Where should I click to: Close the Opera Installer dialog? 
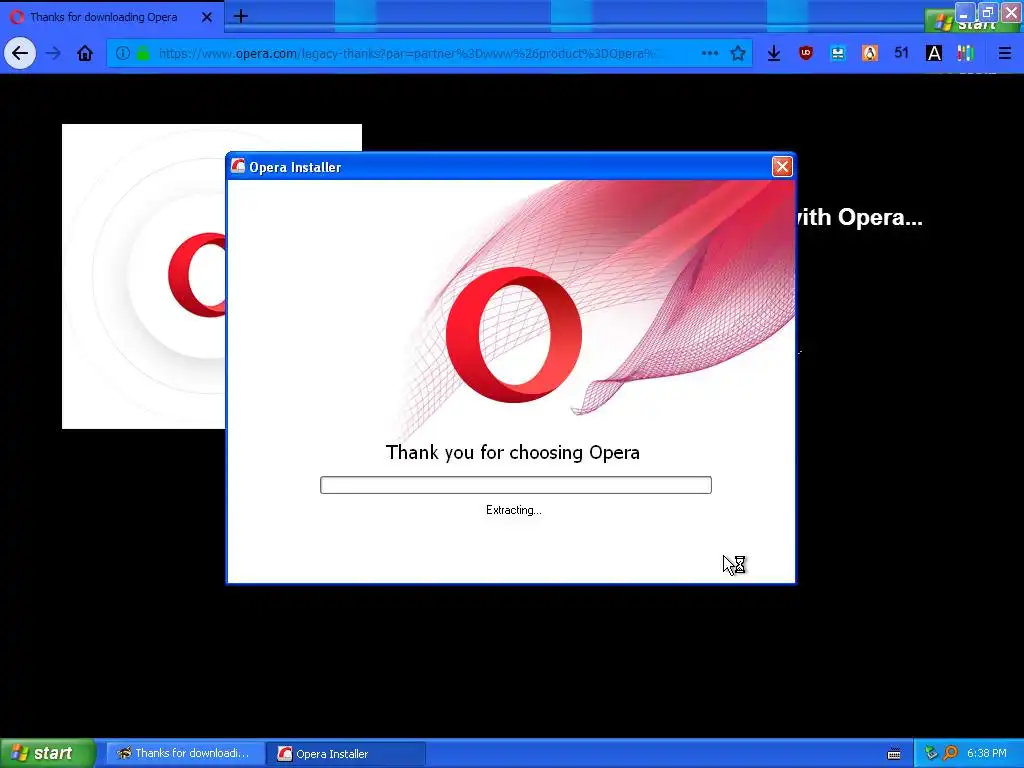[x=782, y=167]
